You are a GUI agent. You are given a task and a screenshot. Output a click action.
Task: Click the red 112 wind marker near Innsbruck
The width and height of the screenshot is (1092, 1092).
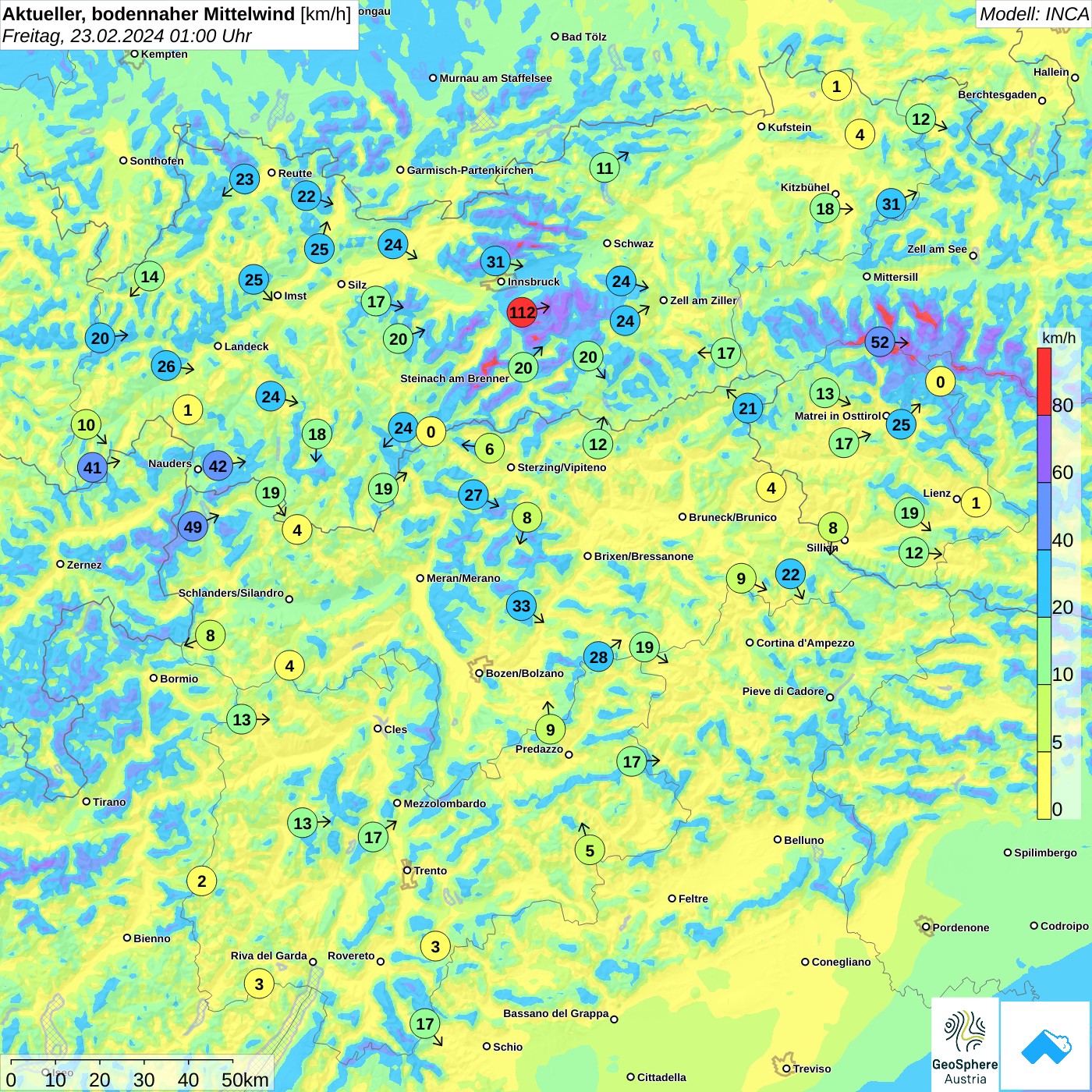pos(522,313)
